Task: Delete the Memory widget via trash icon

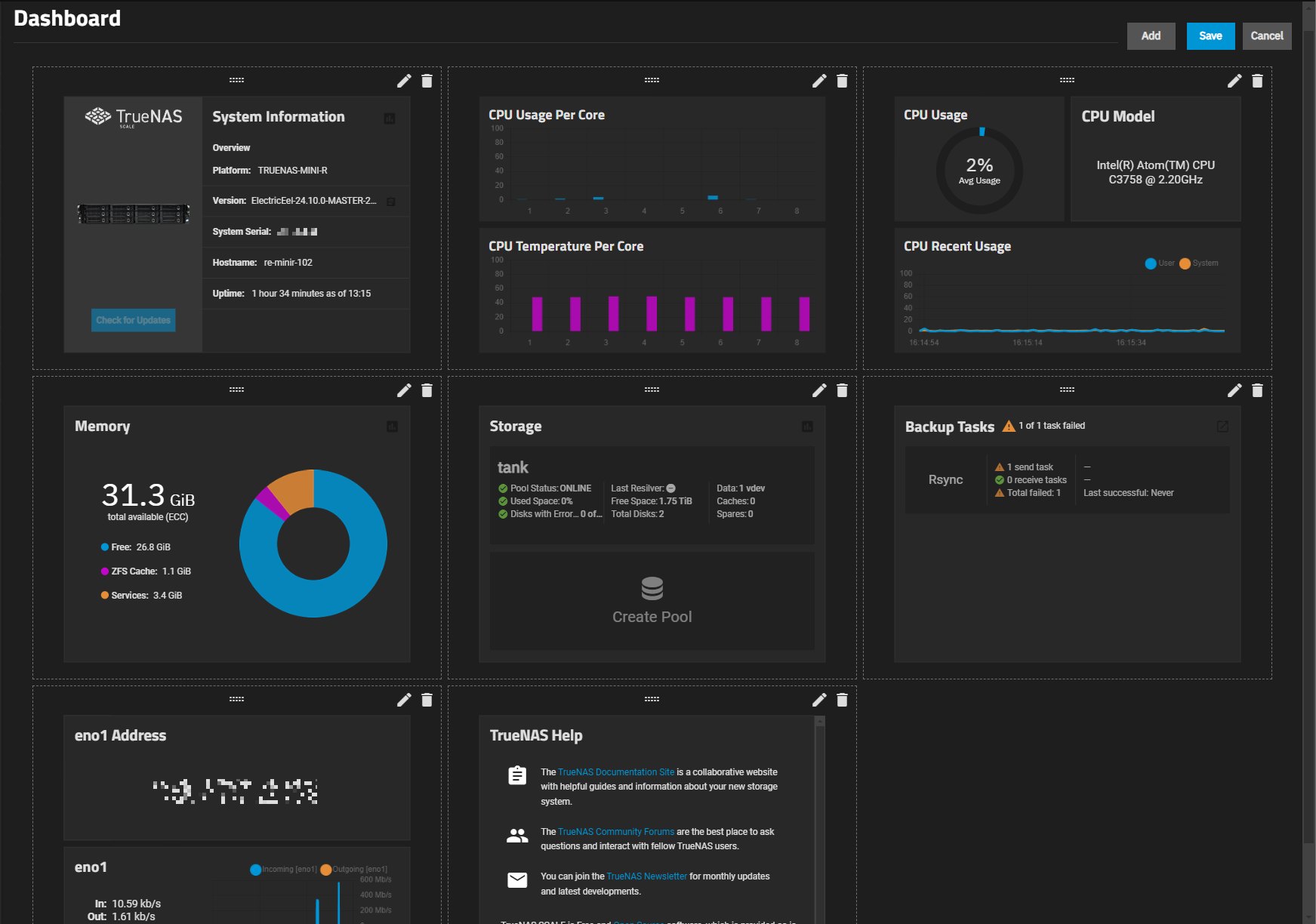Action: 427,390
